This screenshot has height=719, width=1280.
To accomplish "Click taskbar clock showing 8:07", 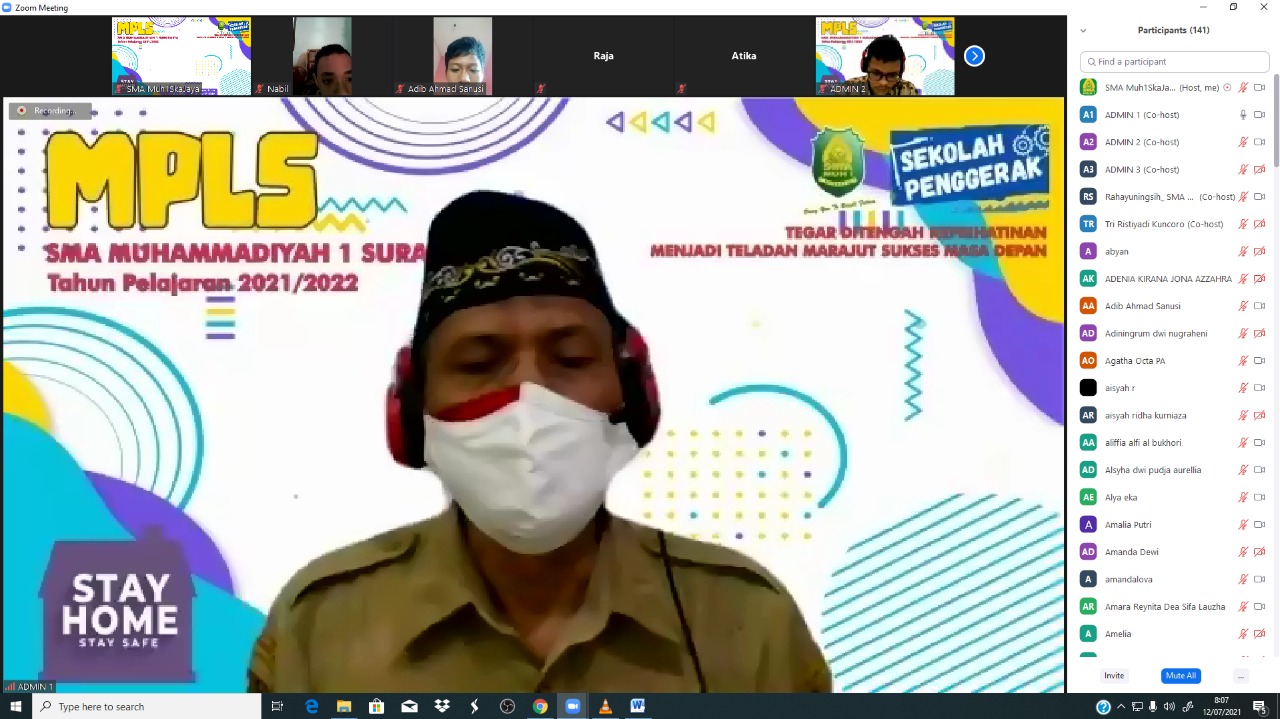I will (x=1221, y=706).
